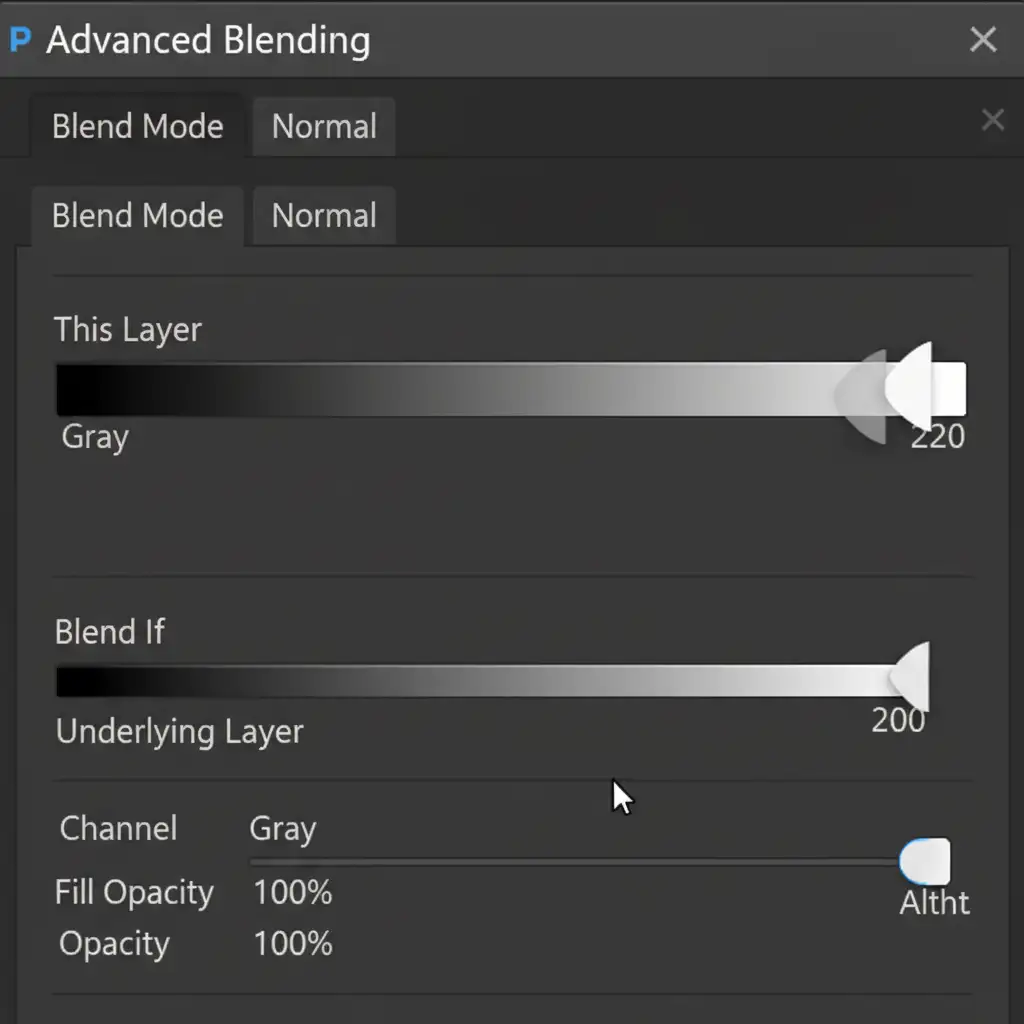Click the Altht label
1024x1024 pixels.
934,903
